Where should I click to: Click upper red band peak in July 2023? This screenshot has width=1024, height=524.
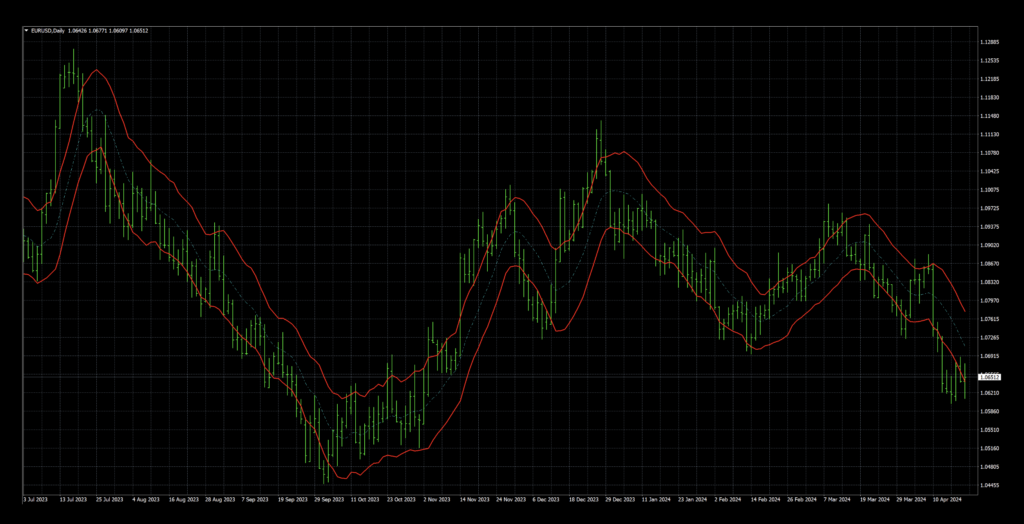(96, 70)
